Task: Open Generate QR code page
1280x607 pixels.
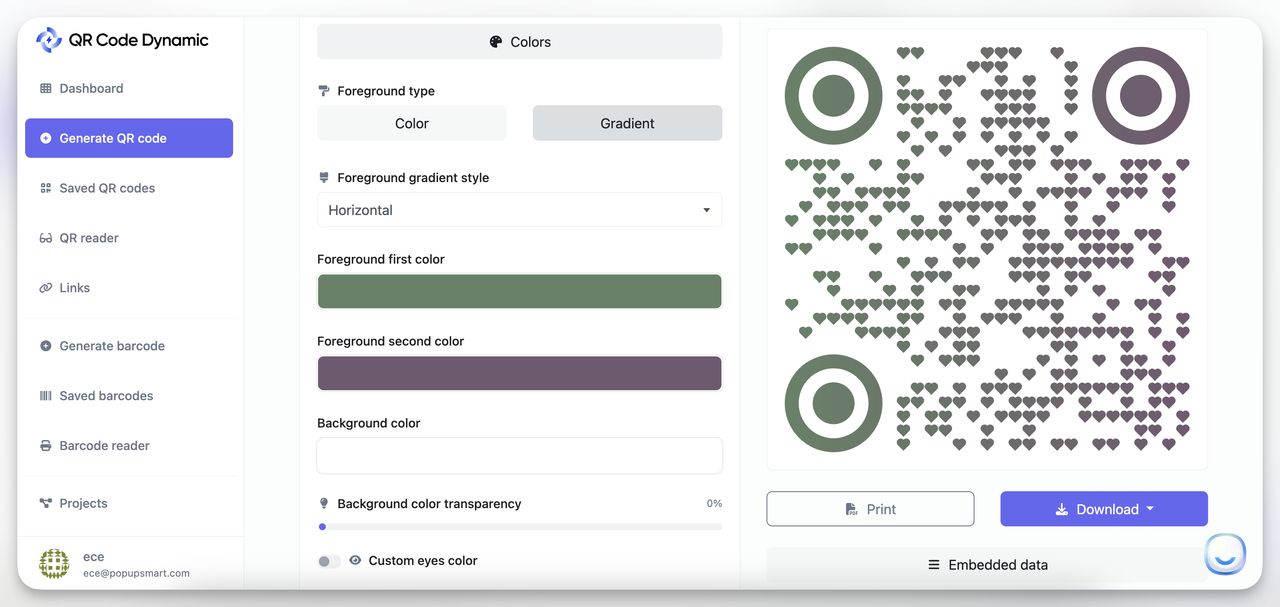Action: point(129,138)
